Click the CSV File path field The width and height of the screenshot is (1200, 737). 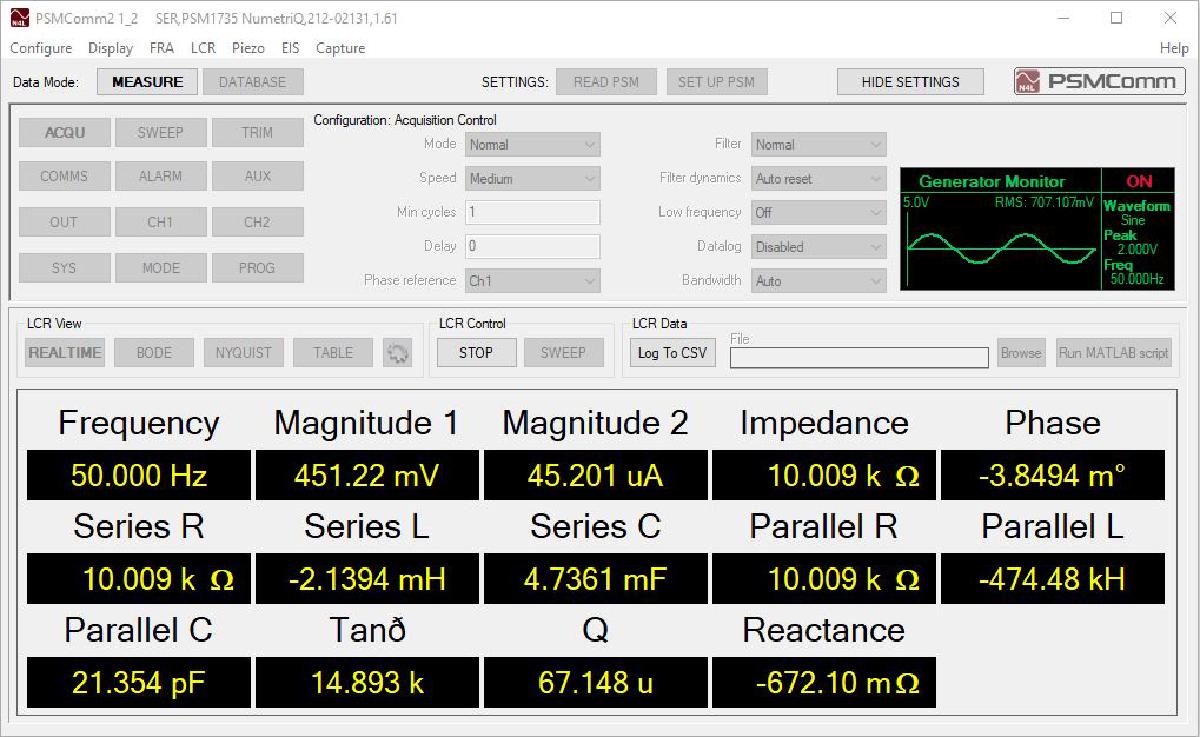click(858, 357)
